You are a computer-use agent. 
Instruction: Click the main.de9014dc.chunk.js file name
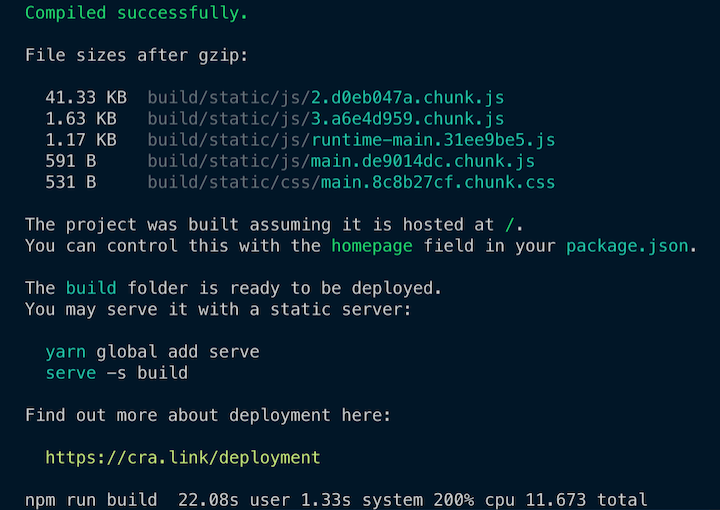point(423,161)
